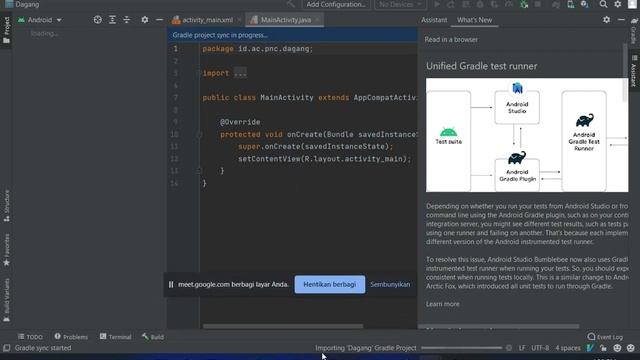The width and height of the screenshot is (640, 360).
Task: Open the SDK Manager icon
Action: pos(585,4)
